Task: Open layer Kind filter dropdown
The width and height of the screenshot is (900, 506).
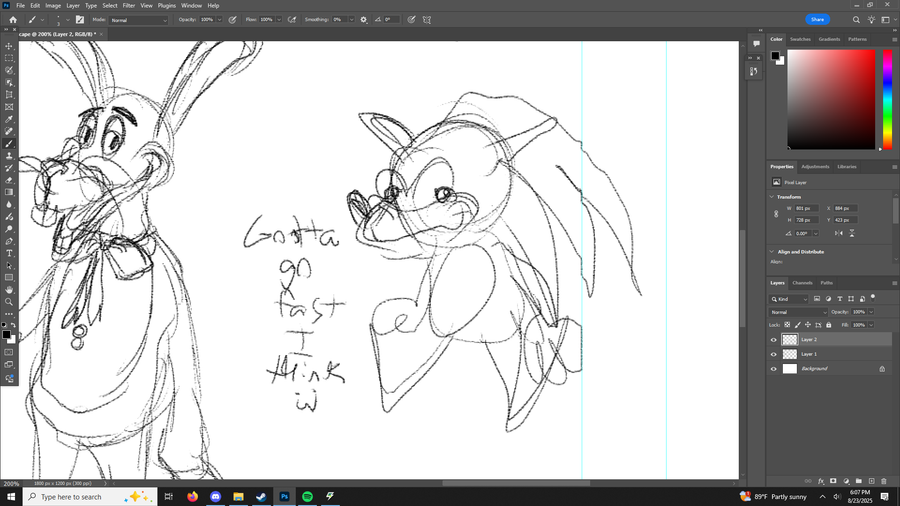Action: (x=789, y=299)
